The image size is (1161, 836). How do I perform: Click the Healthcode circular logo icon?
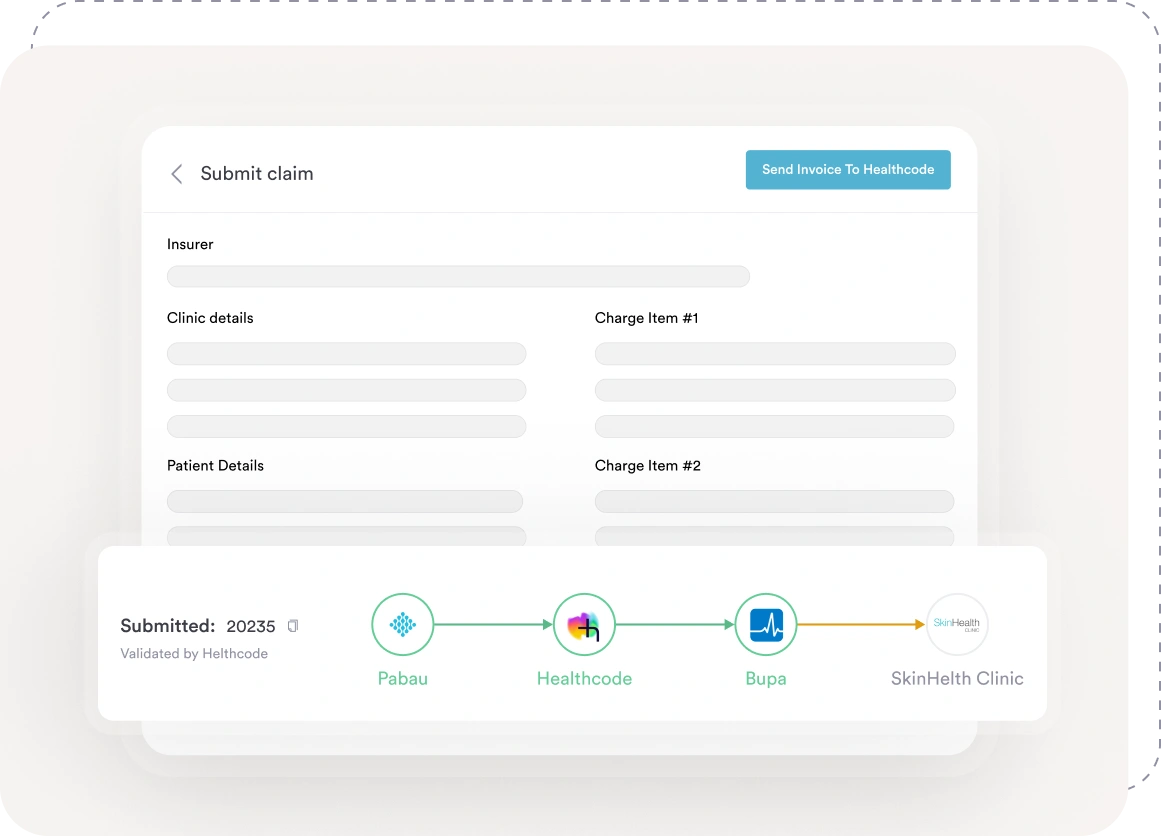point(584,625)
